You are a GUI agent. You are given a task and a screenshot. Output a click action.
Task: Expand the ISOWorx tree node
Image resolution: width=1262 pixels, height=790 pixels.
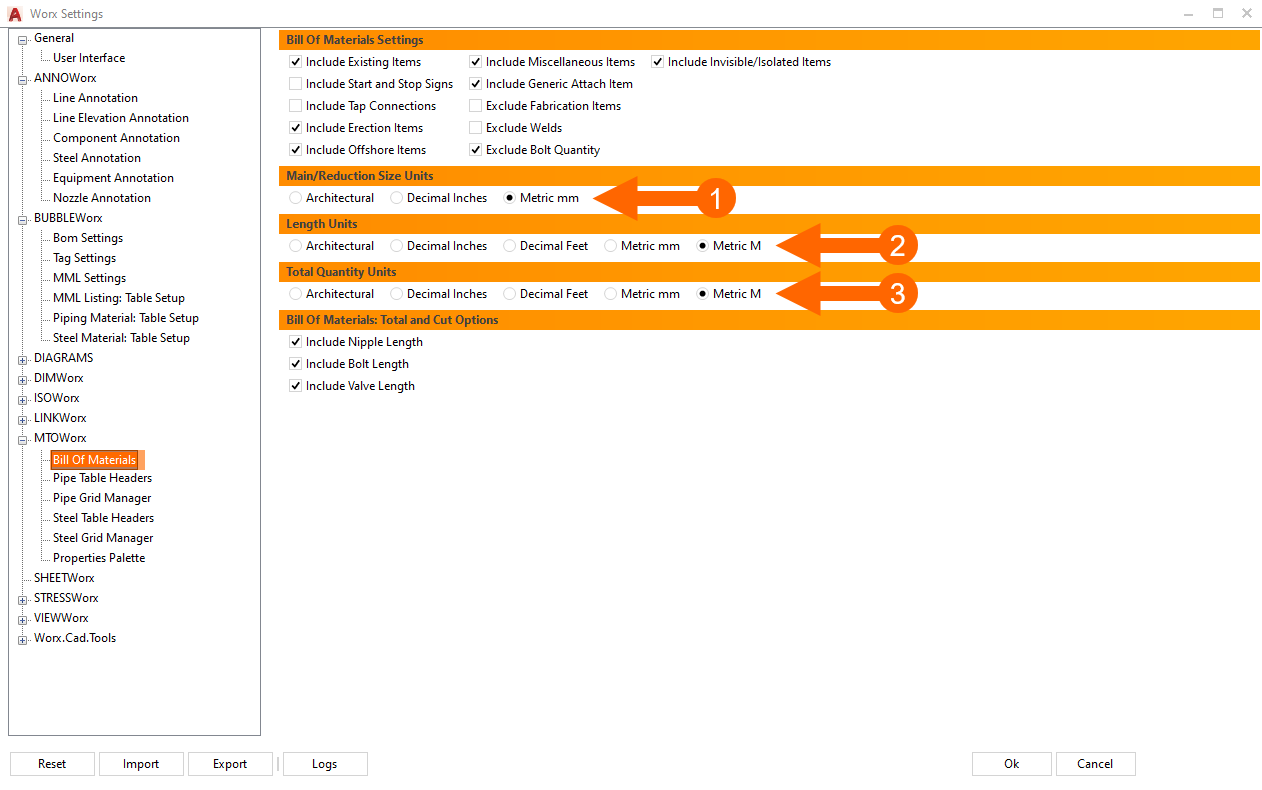(x=23, y=400)
